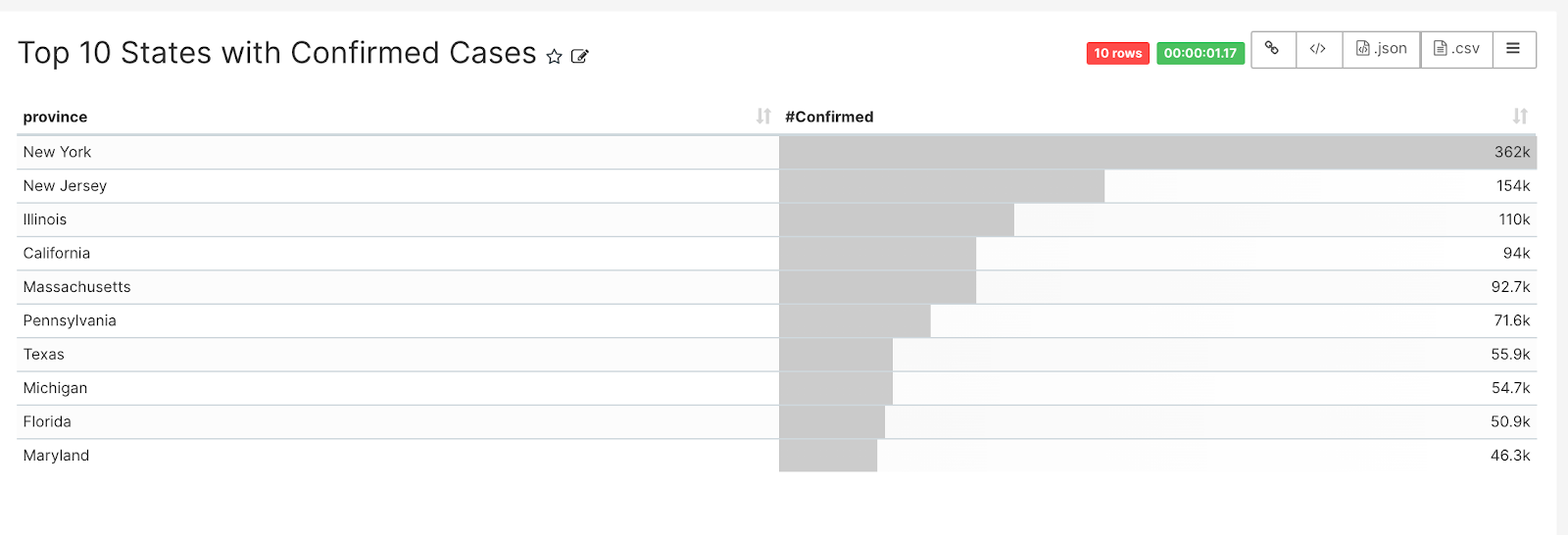Click the chart title text

(277, 53)
